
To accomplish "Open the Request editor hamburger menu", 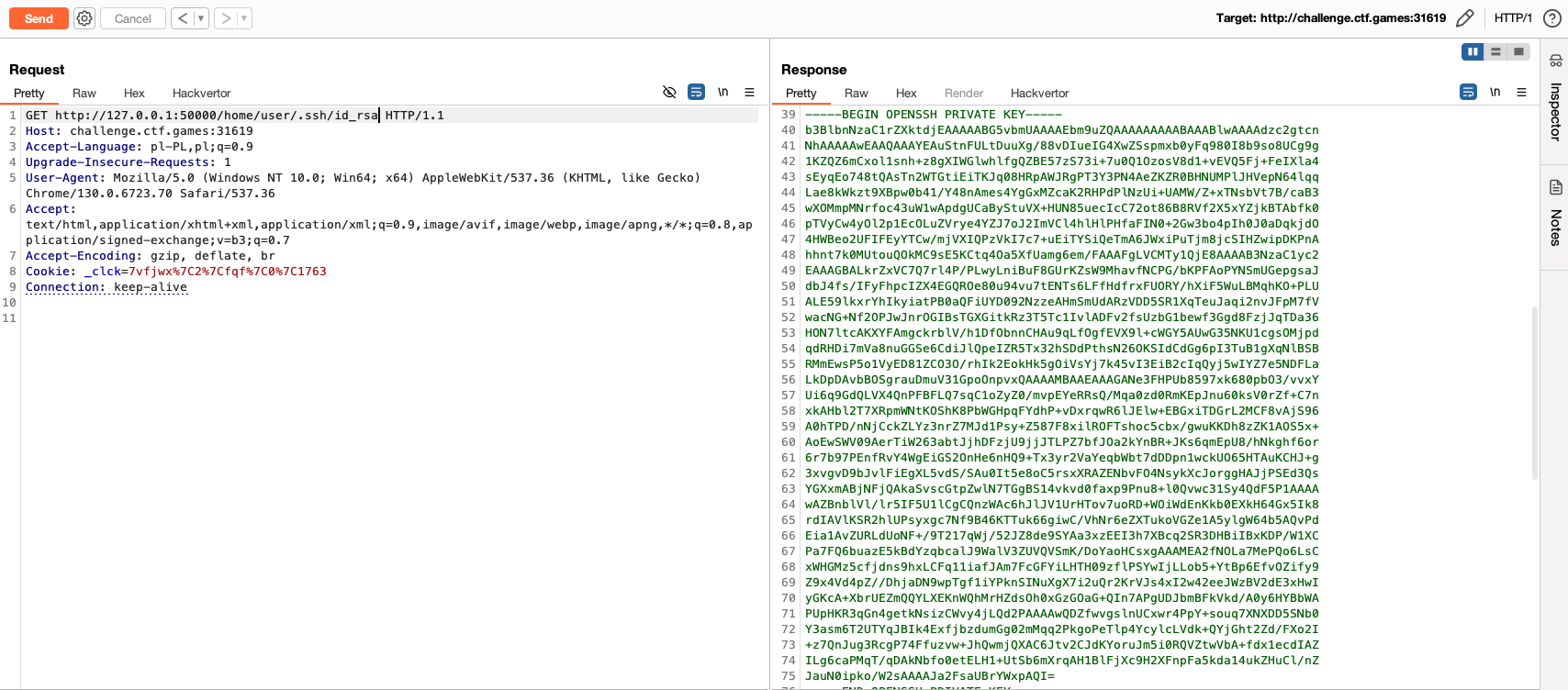I will point(749,92).
